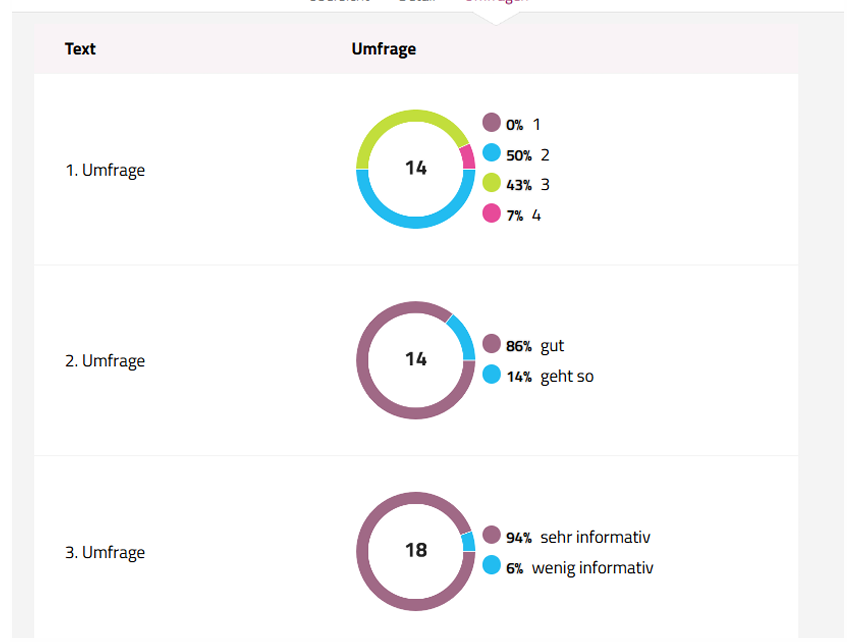Click the blue legend dot beside "geht so"
This screenshot has height=642, width=857.
tap(491, 374)
